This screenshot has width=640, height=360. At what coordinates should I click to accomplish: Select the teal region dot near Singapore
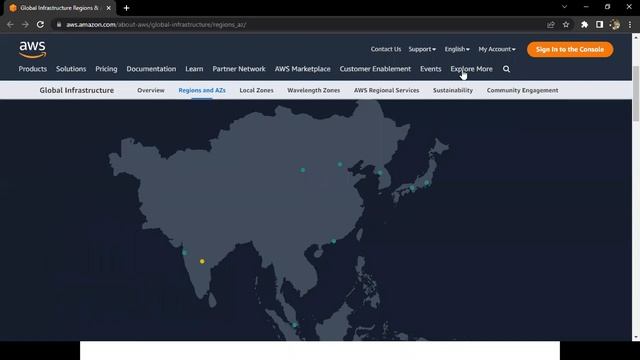click(294, 325)
